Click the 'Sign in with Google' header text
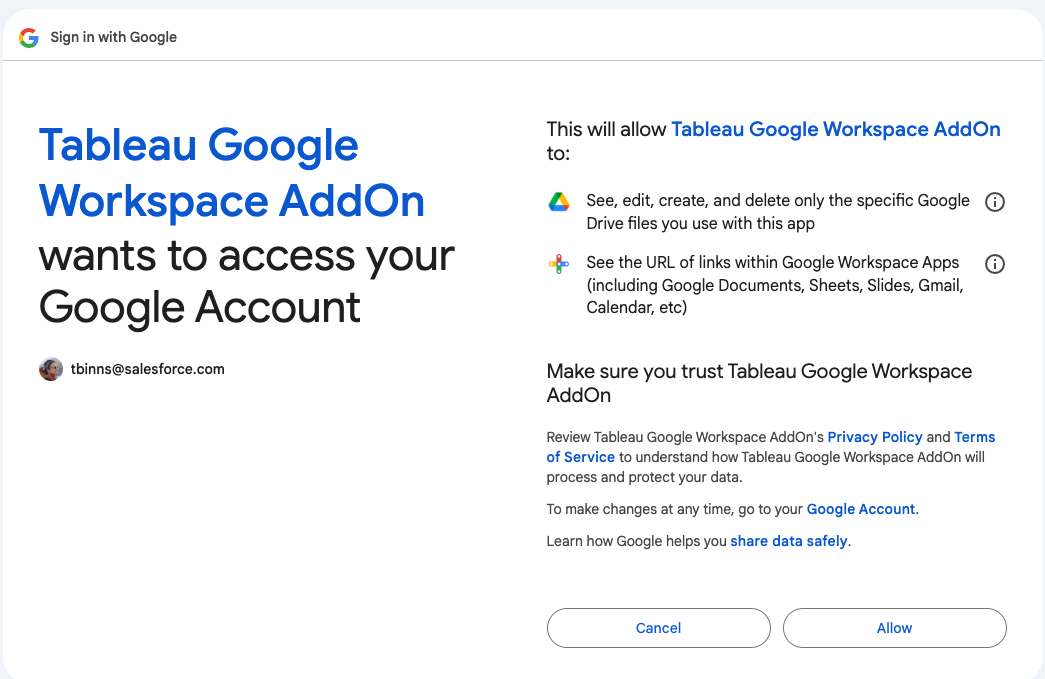The width and height of the screenshot is (1045, 679). (113, 37)
